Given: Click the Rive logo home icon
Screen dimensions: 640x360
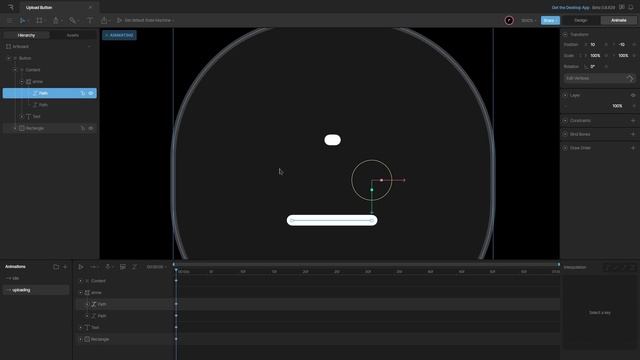Looking at the screenshot, I should 11,7.
